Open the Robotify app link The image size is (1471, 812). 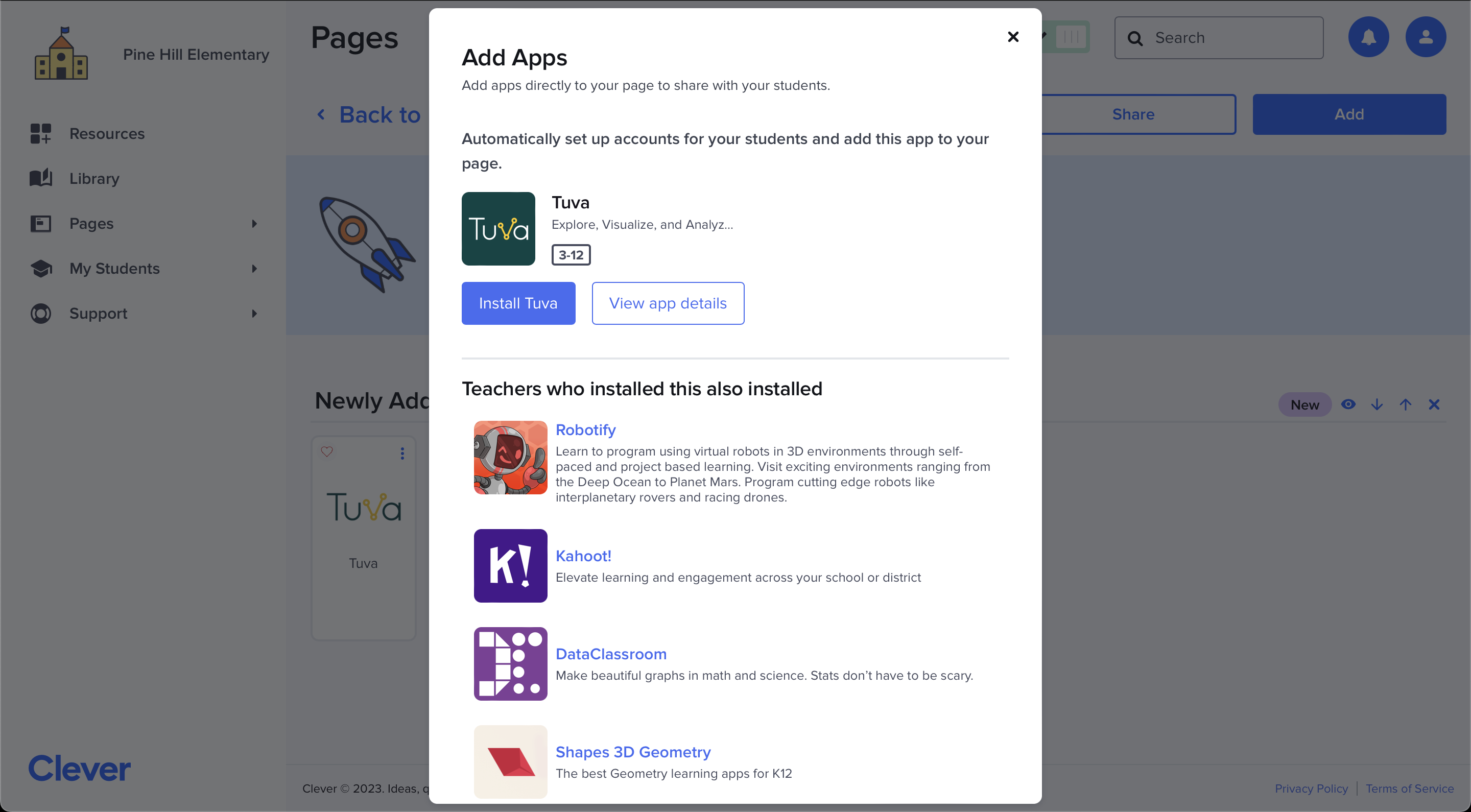tap(585, 429)
